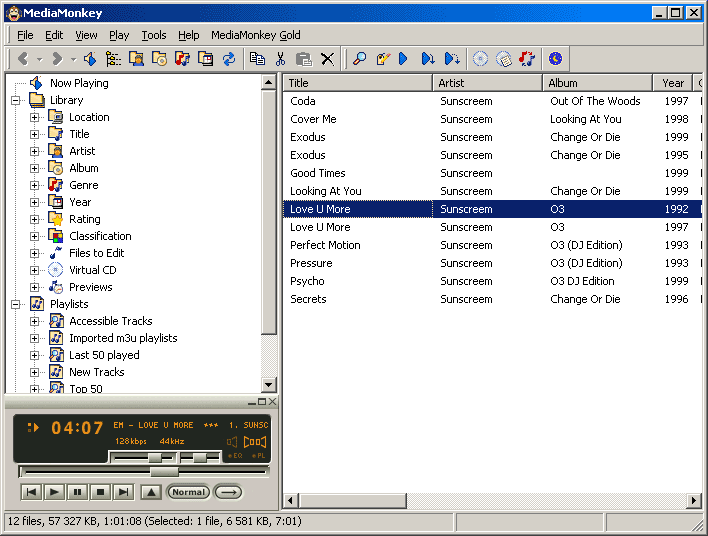Click the stereo indicator in player display

click(x=255, y=442)
